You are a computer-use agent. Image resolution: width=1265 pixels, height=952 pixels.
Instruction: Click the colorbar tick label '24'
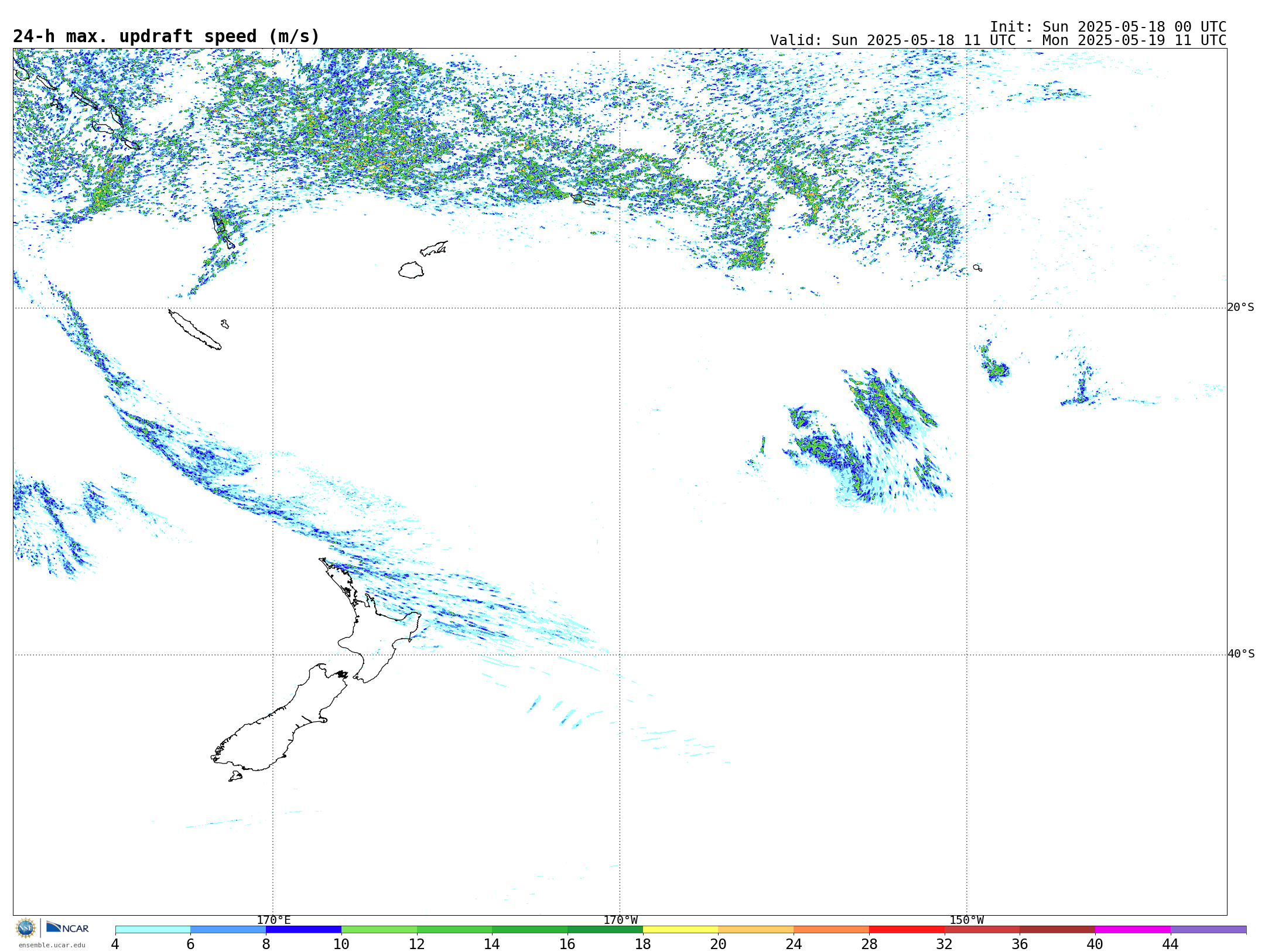click(x=794, y=944)
